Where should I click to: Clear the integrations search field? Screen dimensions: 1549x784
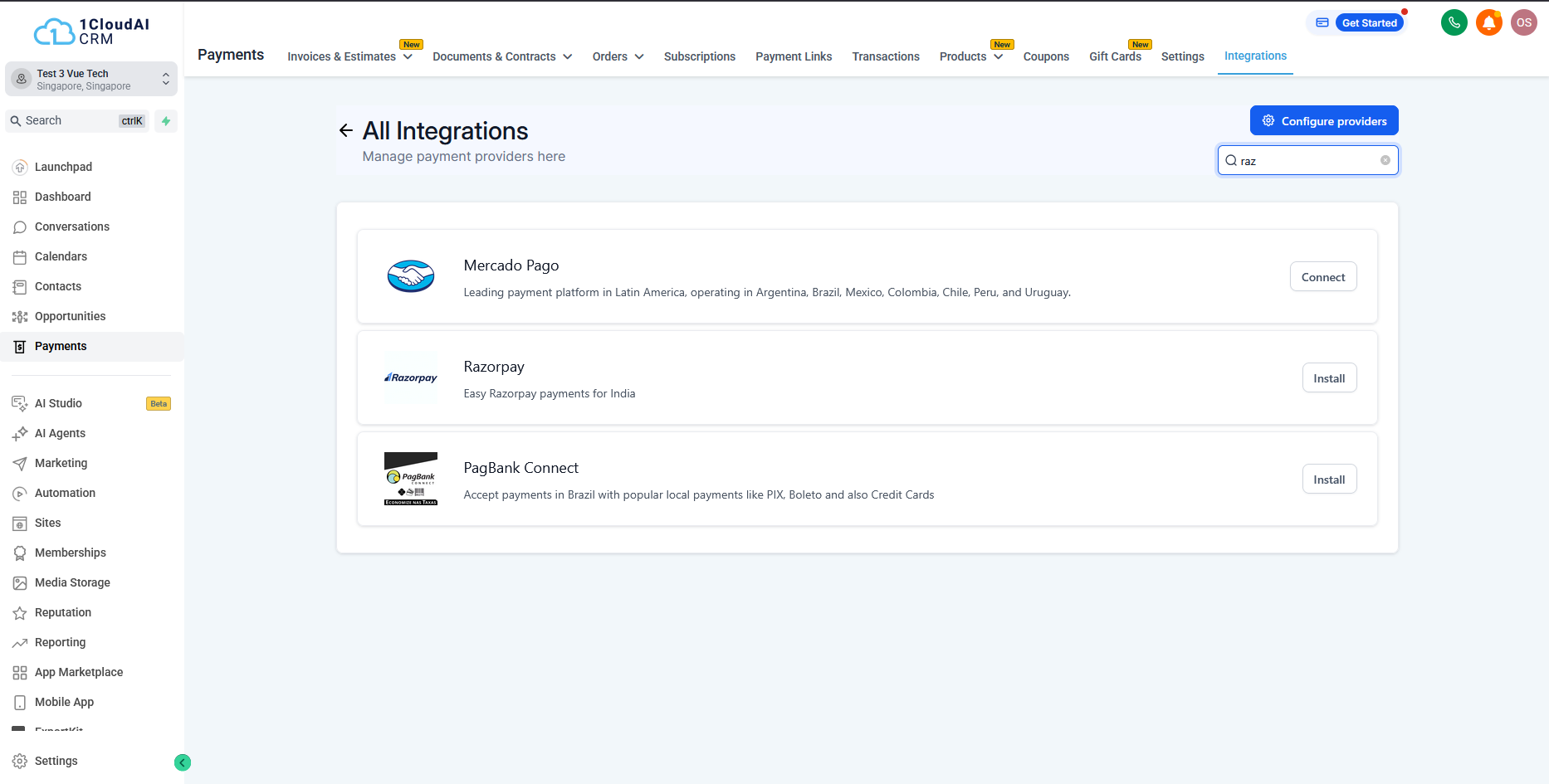1385,160
